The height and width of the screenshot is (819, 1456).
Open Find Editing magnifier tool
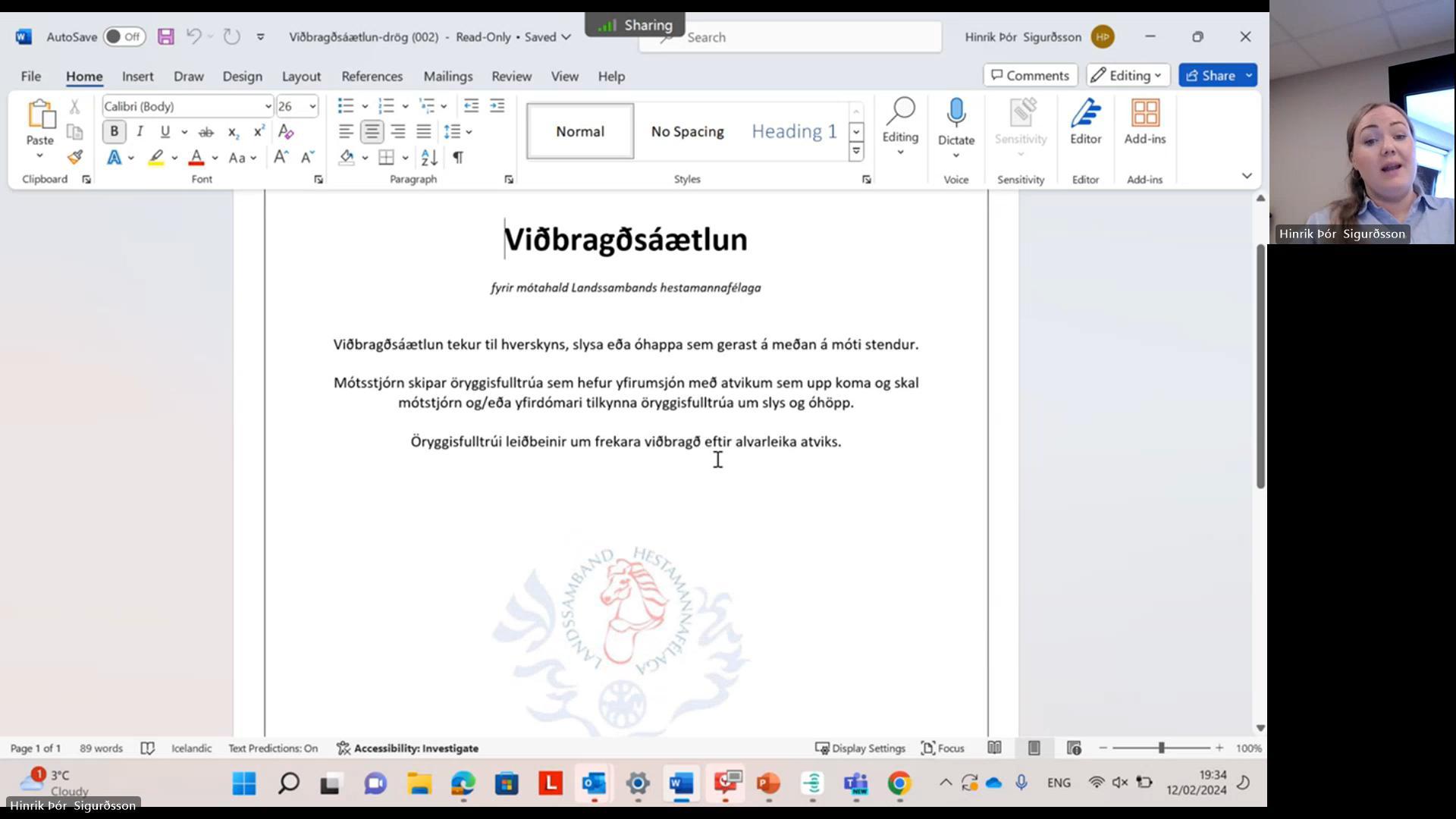[900, 112]
